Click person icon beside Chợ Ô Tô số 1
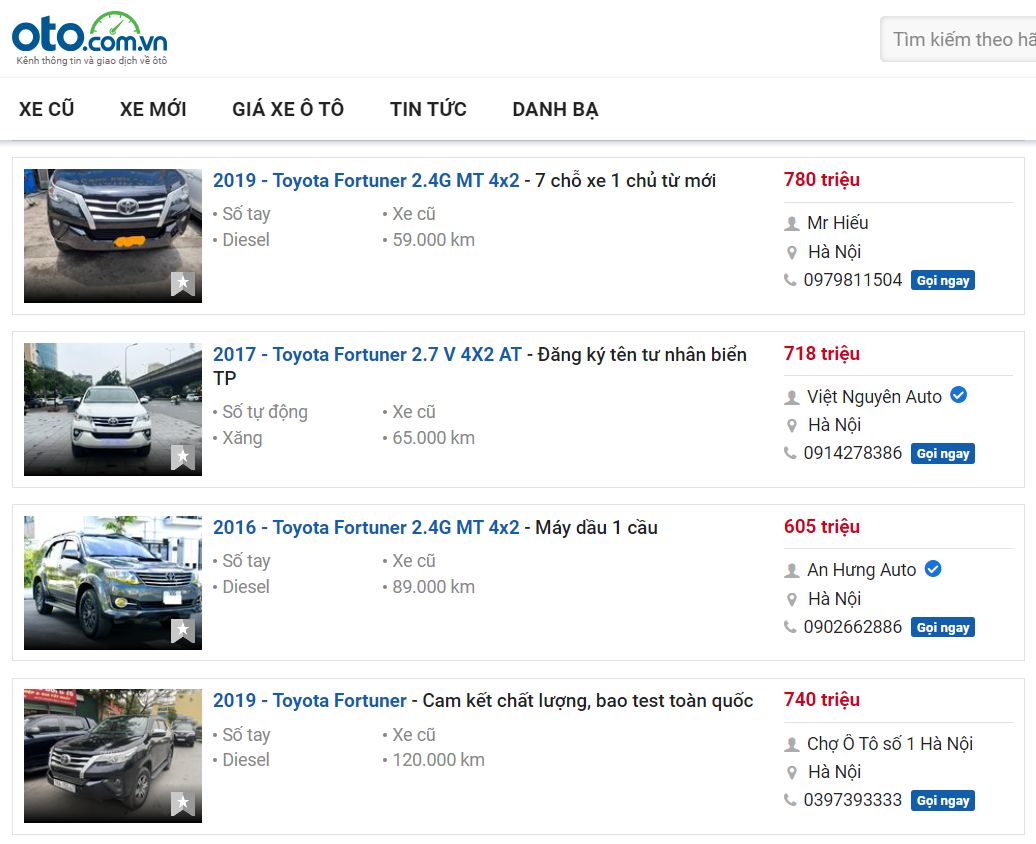Viewport: 1036px width, 844px height. pos(792,745)
